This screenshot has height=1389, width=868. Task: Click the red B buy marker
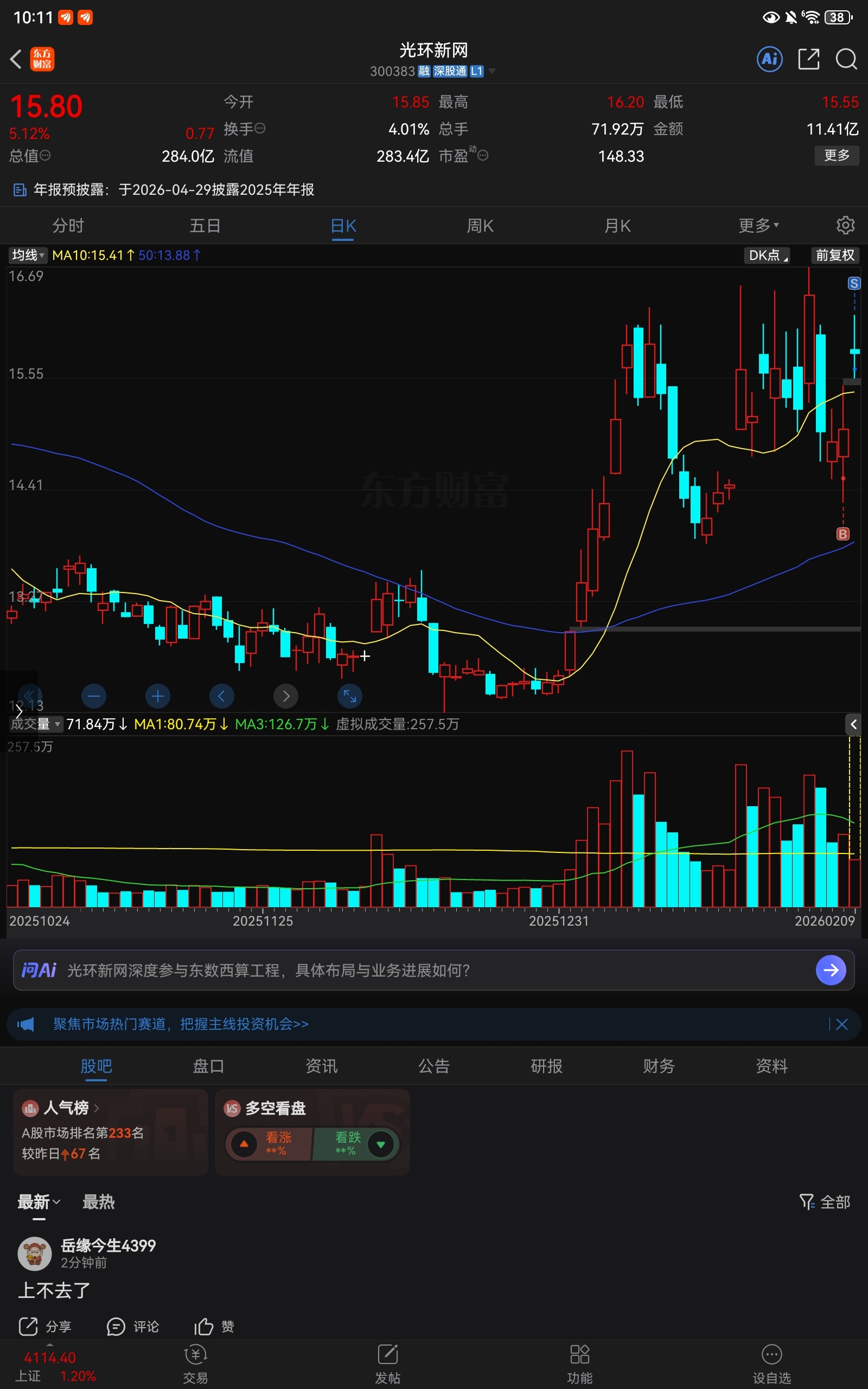[843, 534]
